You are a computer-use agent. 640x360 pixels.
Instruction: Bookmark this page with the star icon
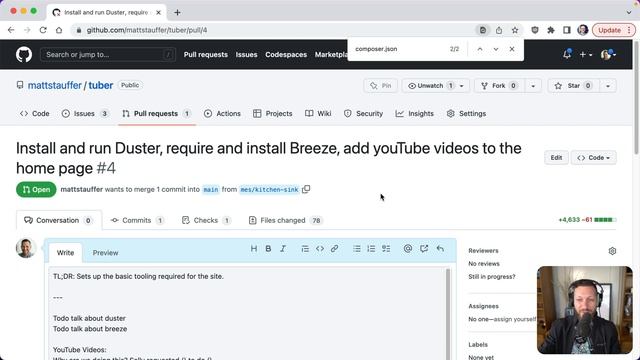[515, 30]
